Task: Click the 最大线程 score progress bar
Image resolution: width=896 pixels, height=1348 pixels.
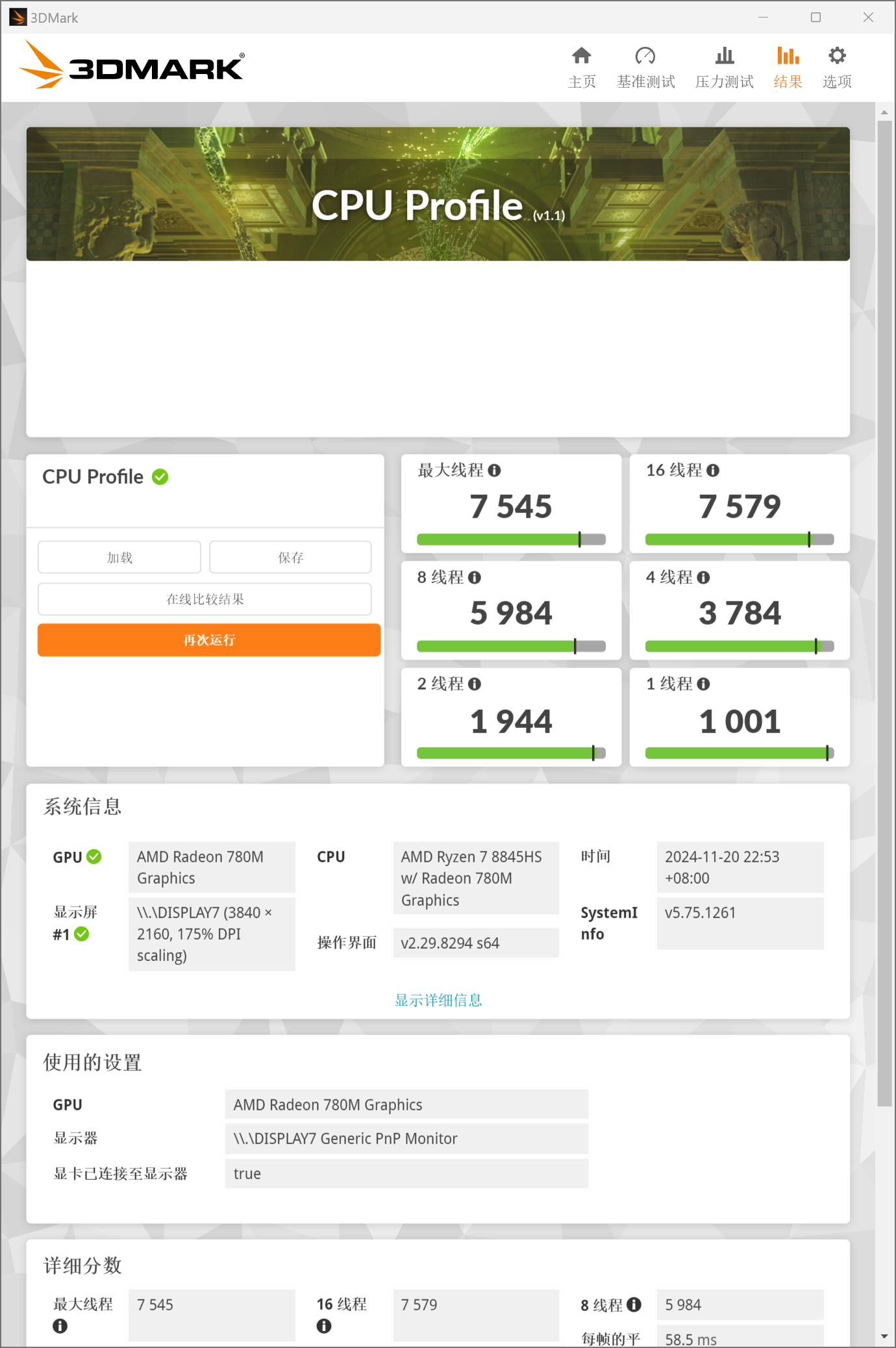Action: pyautogui.click(x=511, y=540)
